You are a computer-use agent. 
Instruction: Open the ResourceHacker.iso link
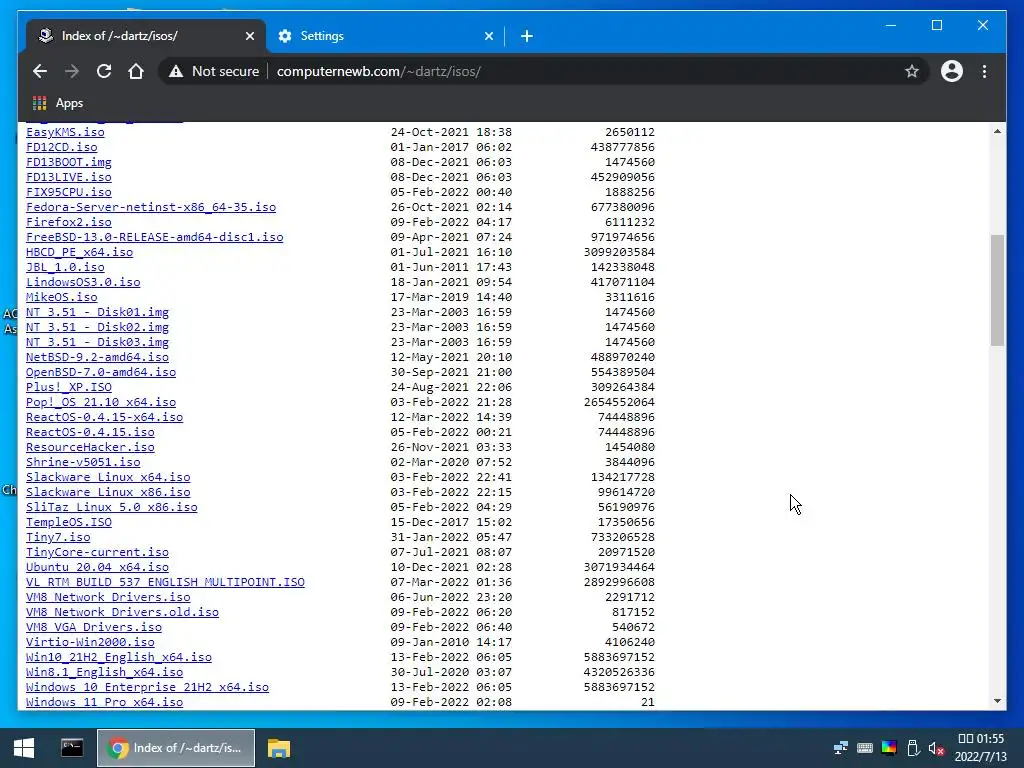[90, 447]
